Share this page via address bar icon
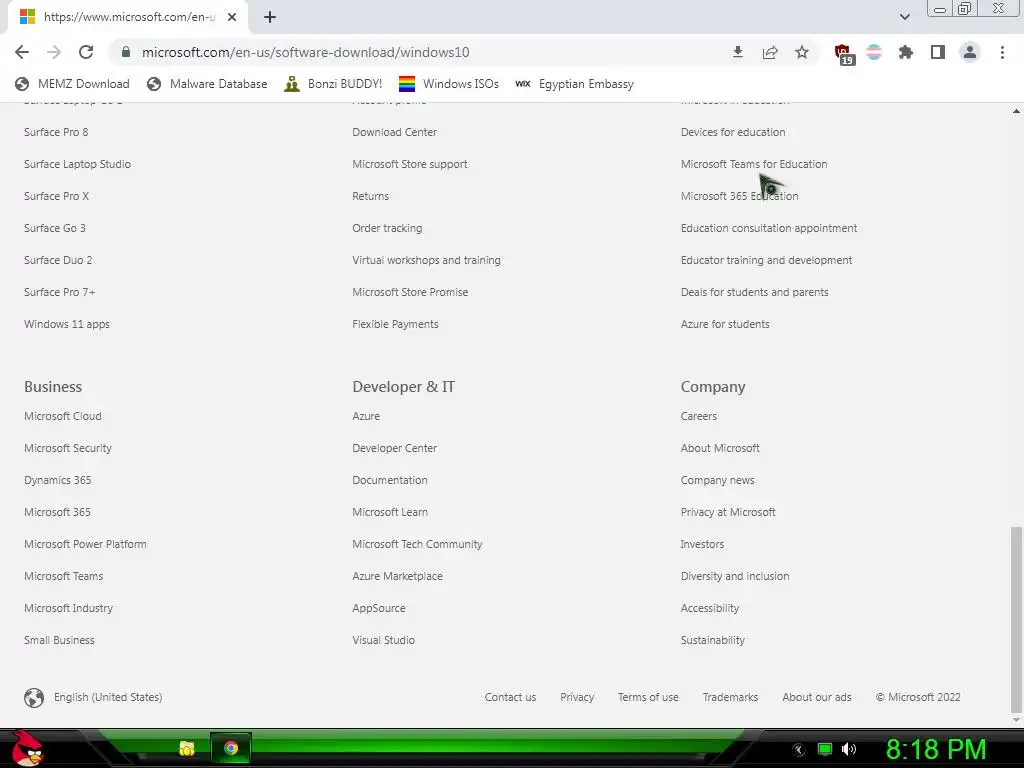1024x768 pixels. click(x=770, y=52)
